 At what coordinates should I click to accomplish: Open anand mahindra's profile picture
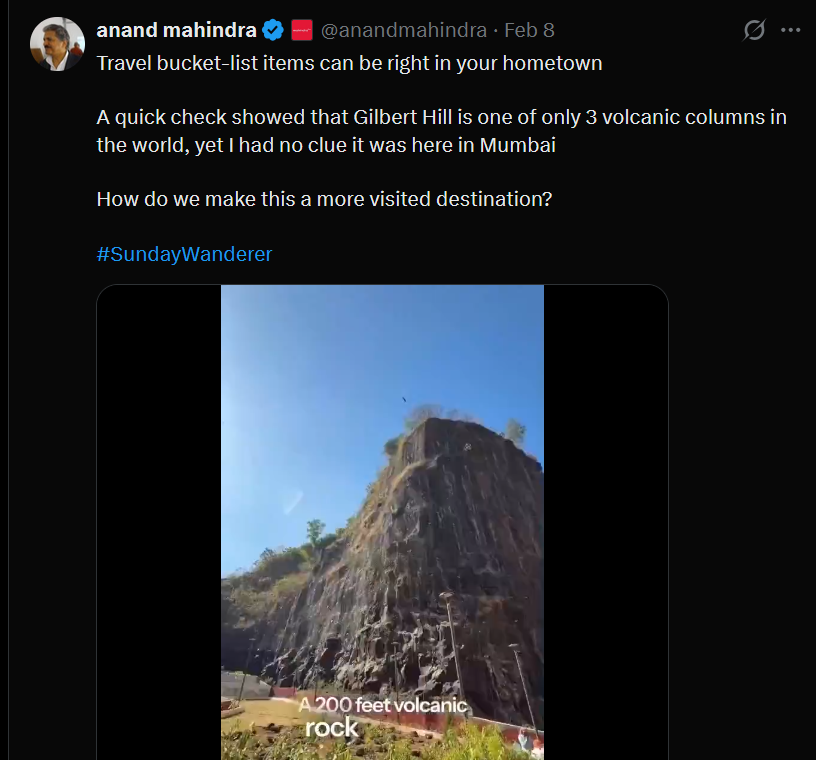pos(57,44)
